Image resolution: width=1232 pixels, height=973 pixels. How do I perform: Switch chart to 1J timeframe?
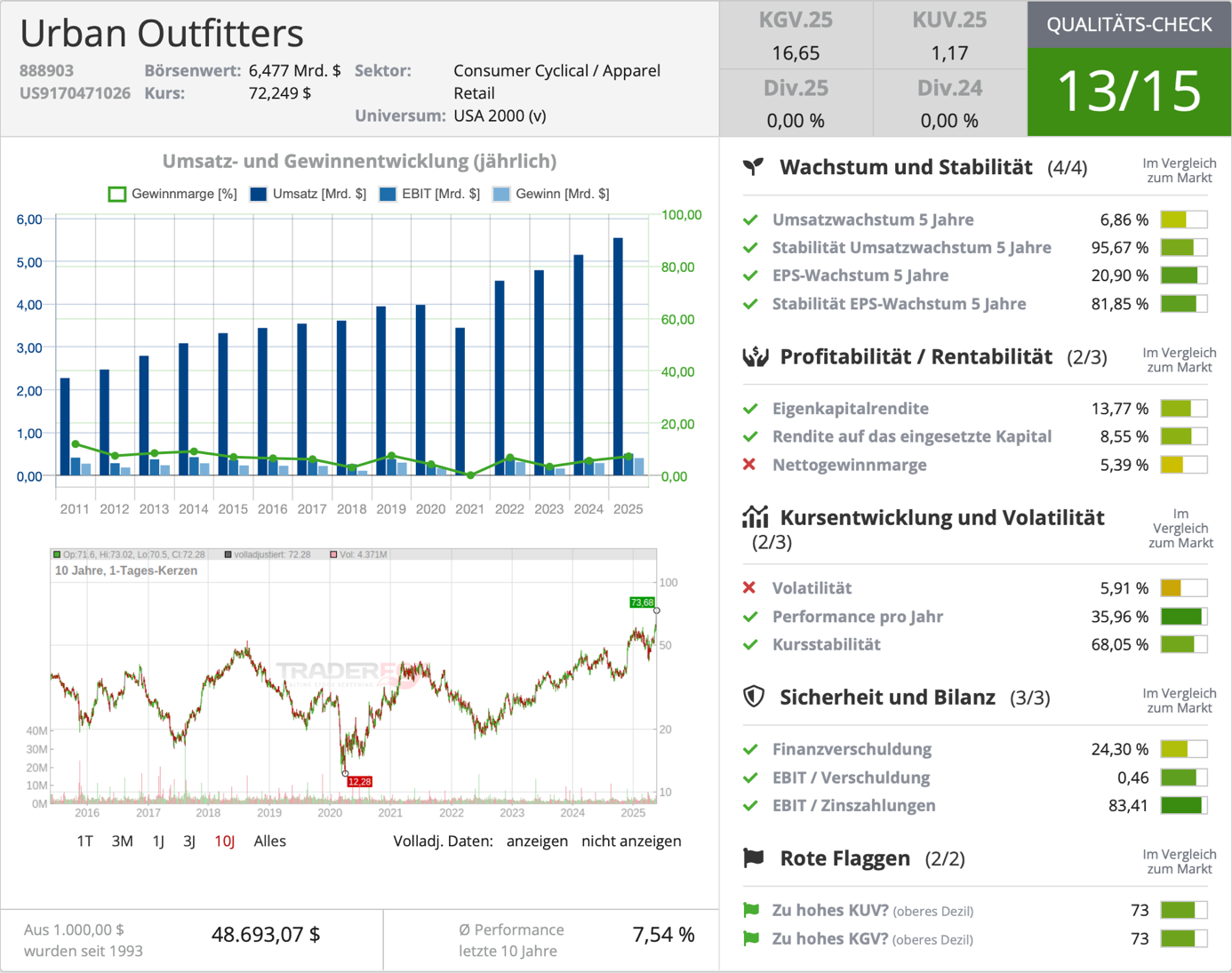[158, 841]
